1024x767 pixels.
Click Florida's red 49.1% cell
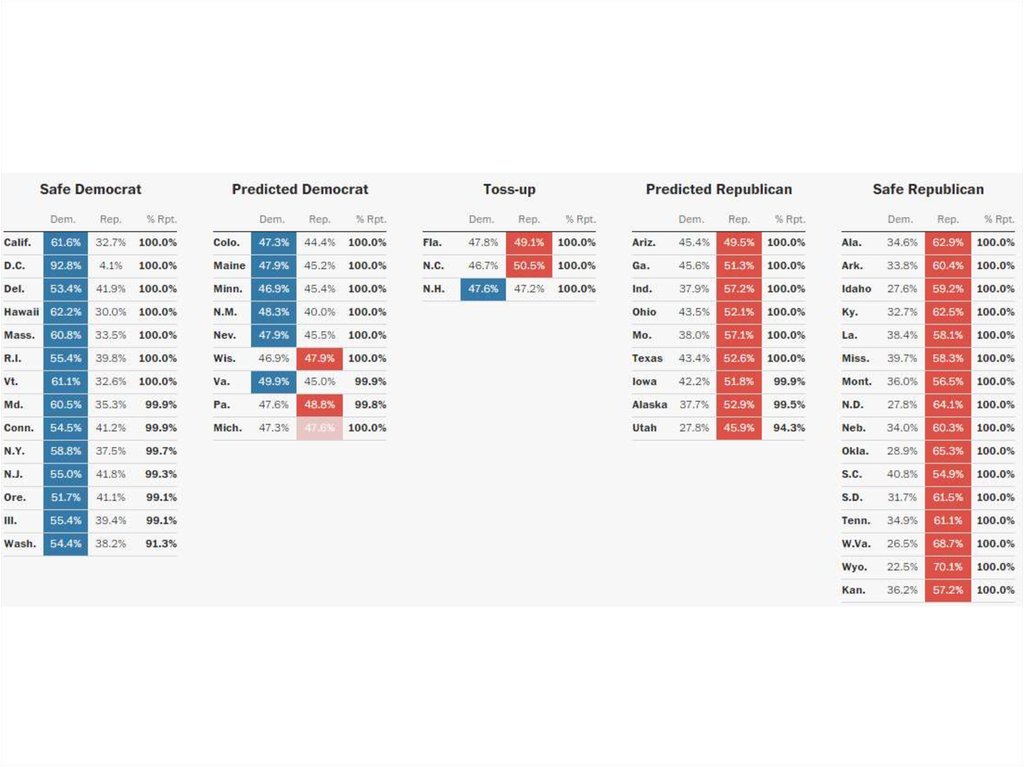click(x=529, y=242)
